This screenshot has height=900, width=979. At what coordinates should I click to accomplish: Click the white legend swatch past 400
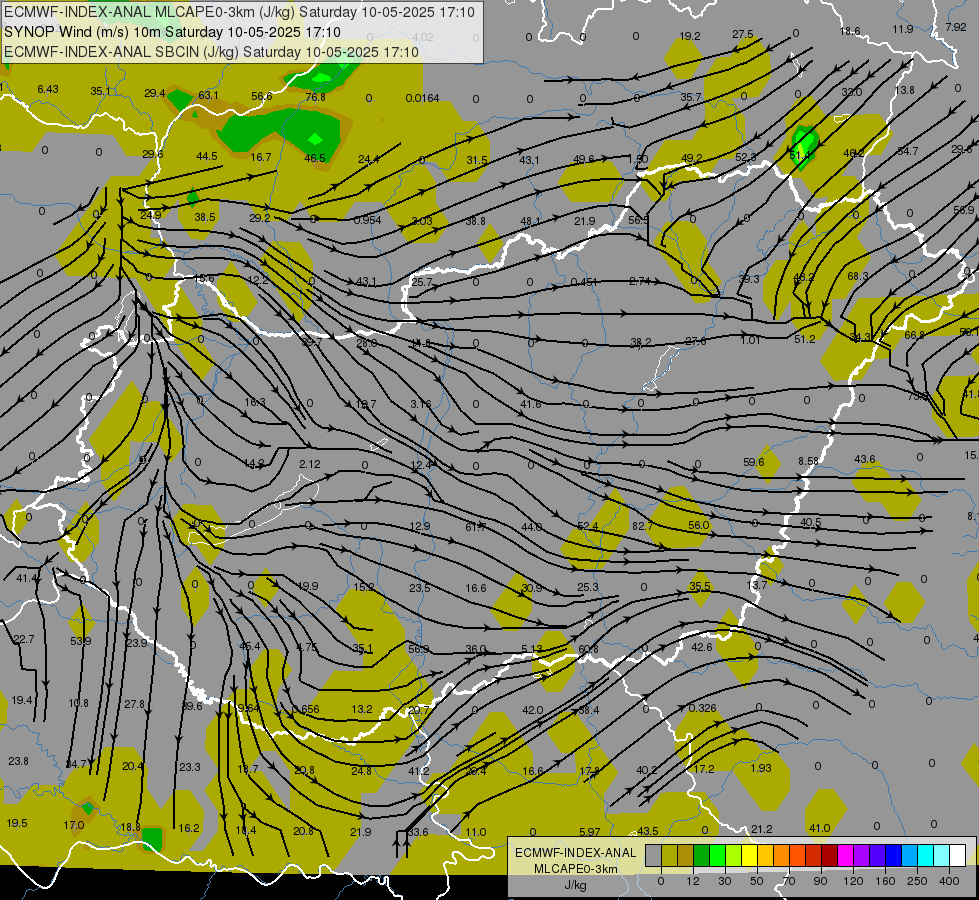click(x=958, y=856)
